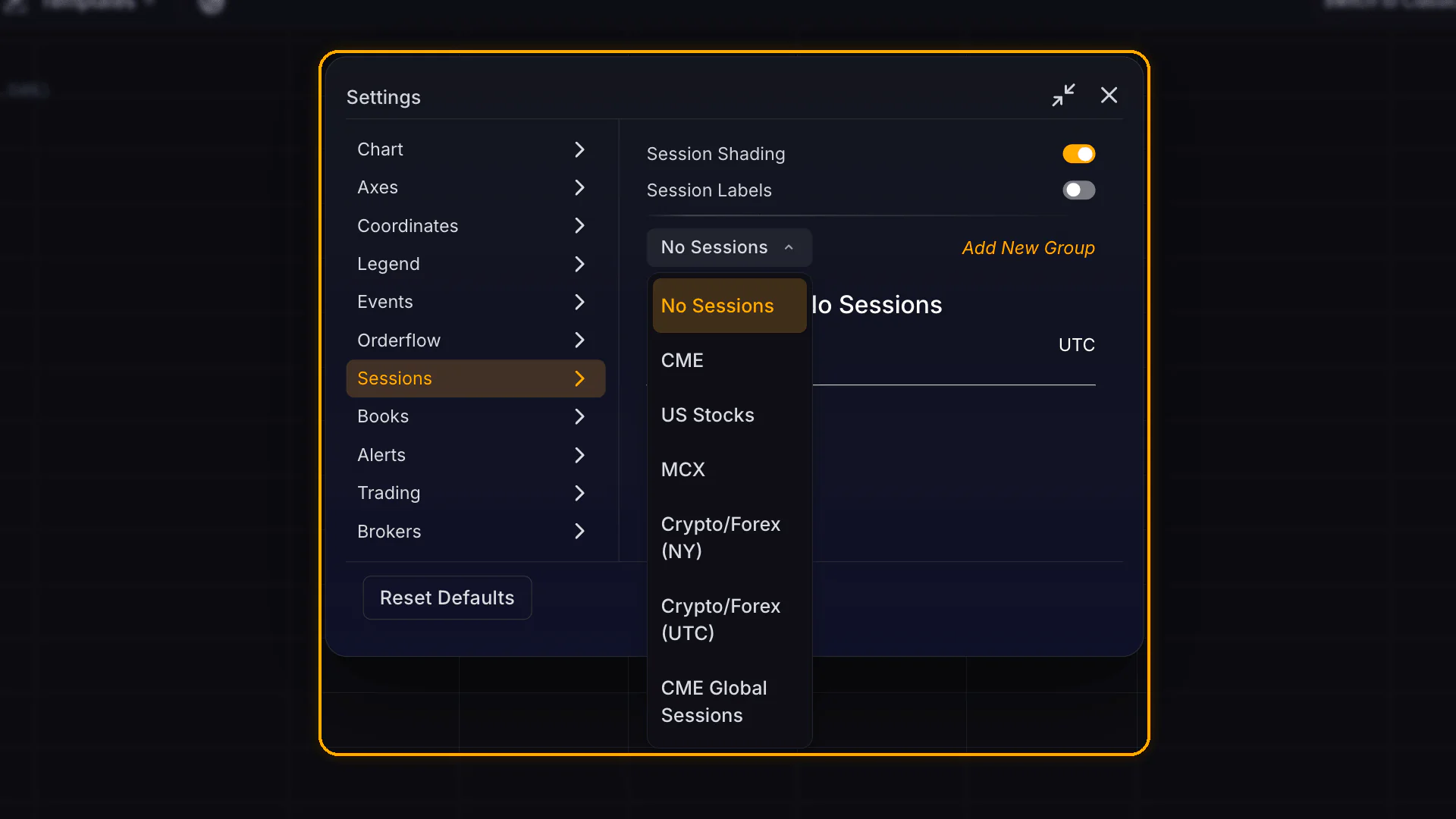This screenshot has height=819, width=1456.
Task: Expand the Coordinates row chevron
Action: 579,226
